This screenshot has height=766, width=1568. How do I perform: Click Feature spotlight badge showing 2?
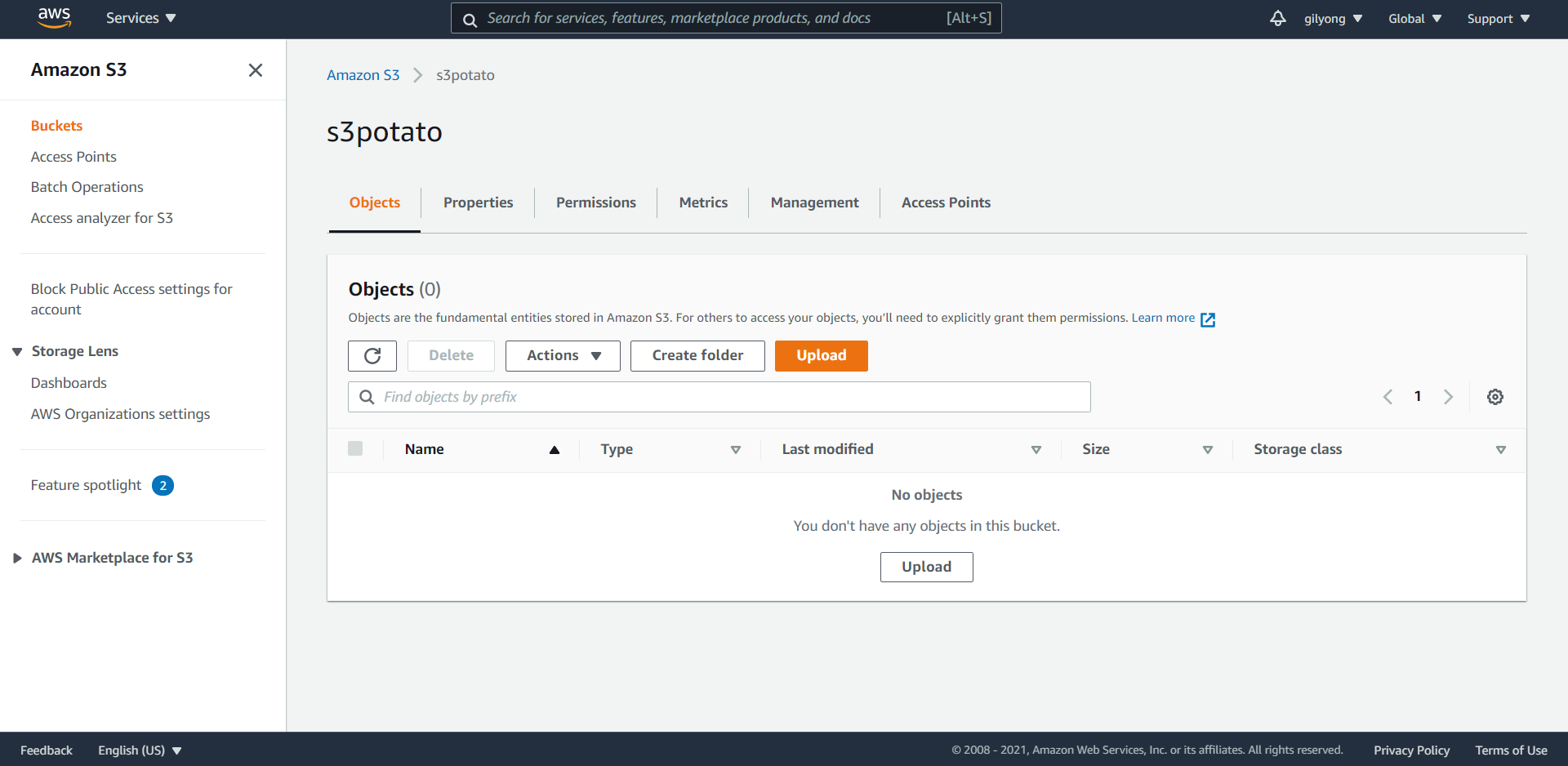coord(163,486)
